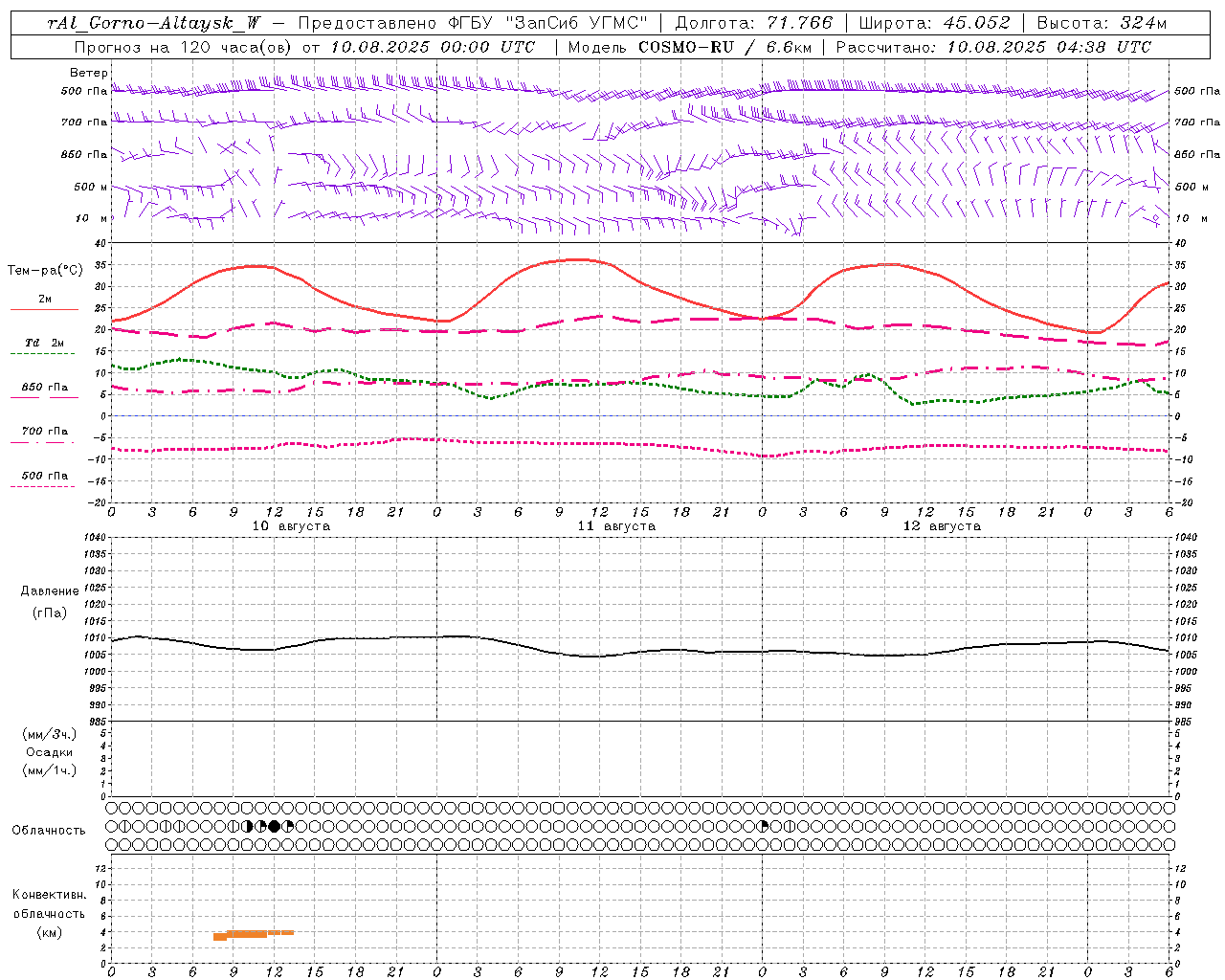Image resolution: width=1225 pixels, height=980 pixels.
Task: Select the 11 августа date label
Action: coord(616,526)
